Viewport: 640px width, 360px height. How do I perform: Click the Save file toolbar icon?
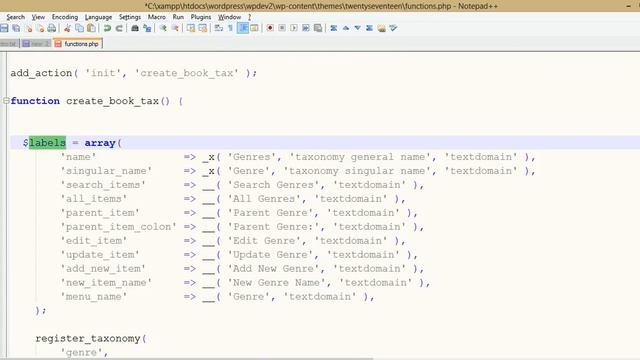(x=4, y=28)
